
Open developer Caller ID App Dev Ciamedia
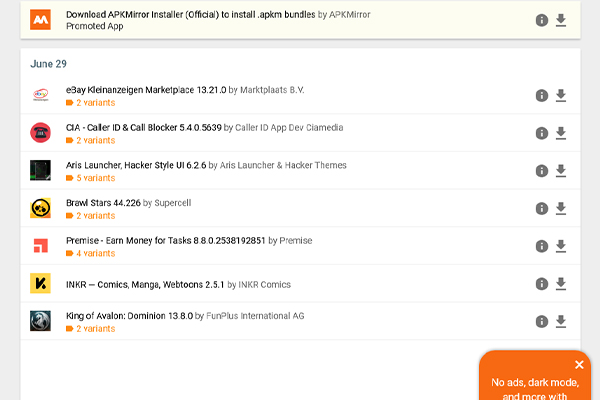(x=289, y=127)
